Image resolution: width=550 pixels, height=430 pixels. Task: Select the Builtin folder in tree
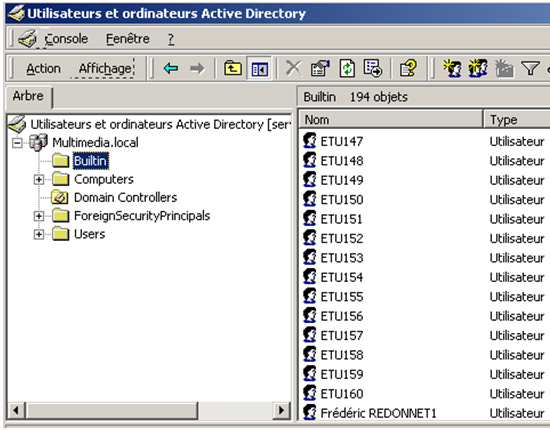tap(90, 161)
